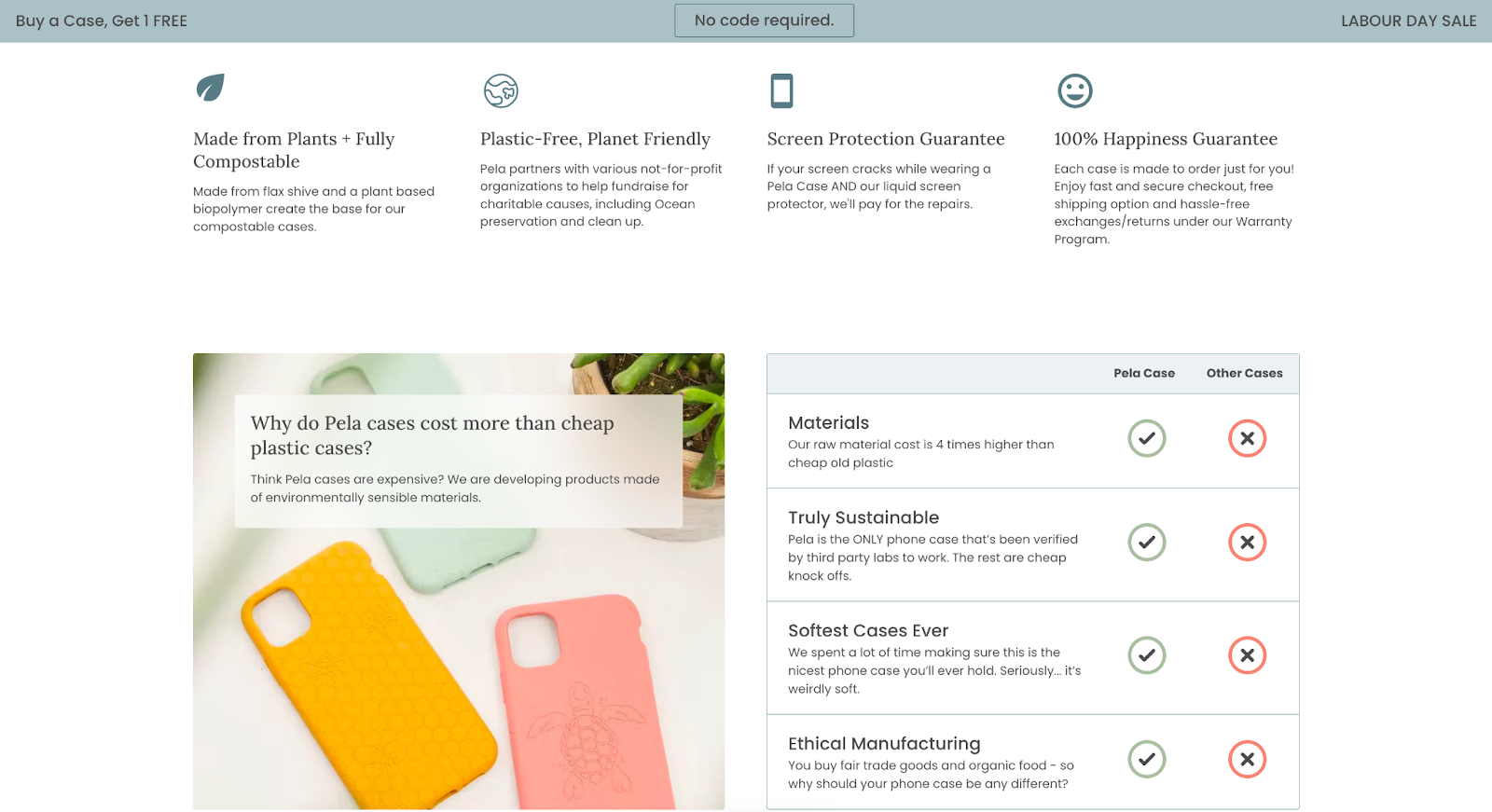Click the 100% Happiness Guarantee heading
This screenshot has width=1492, height=812.
point(1166,139)
